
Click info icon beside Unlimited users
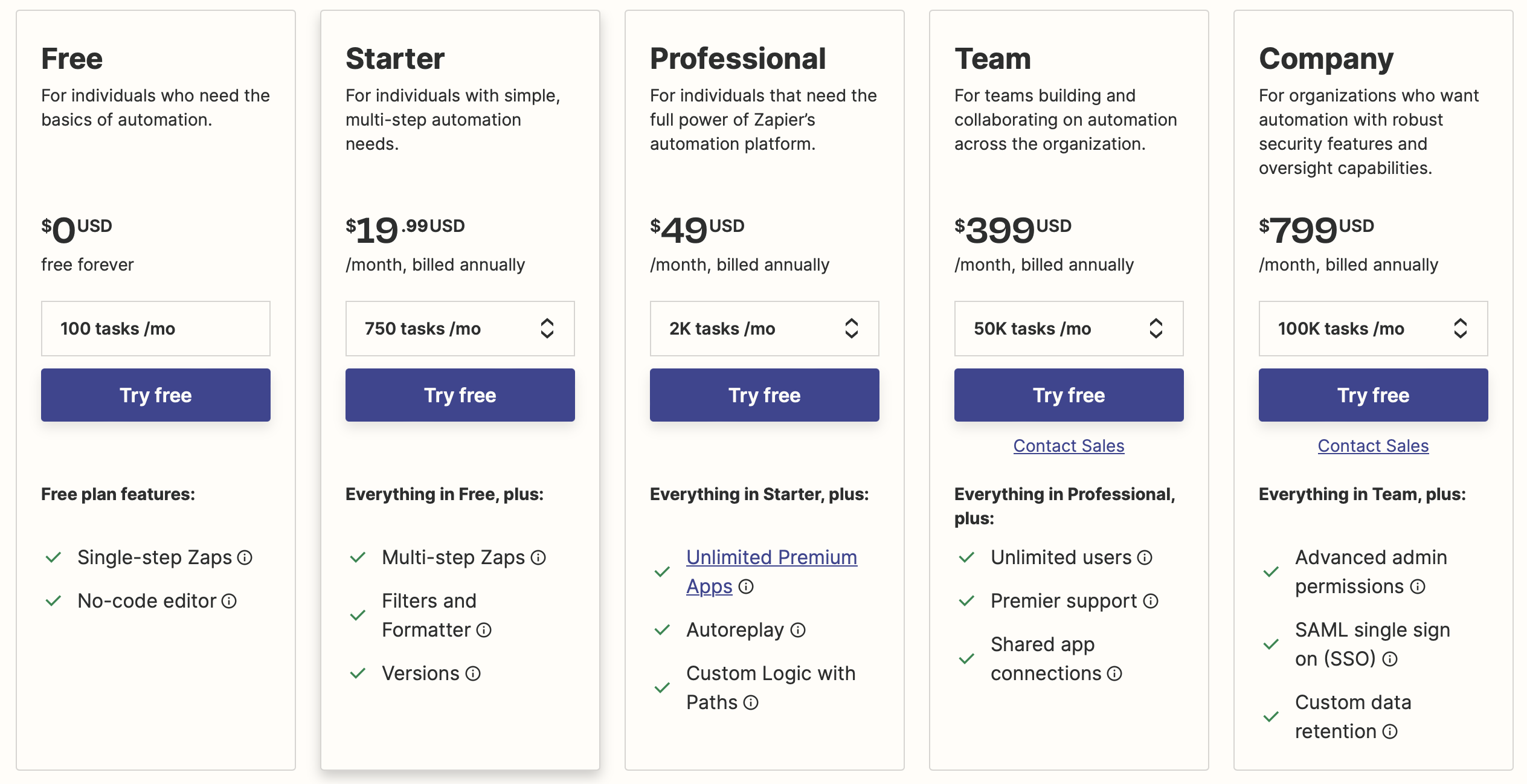click(1145, 557)
